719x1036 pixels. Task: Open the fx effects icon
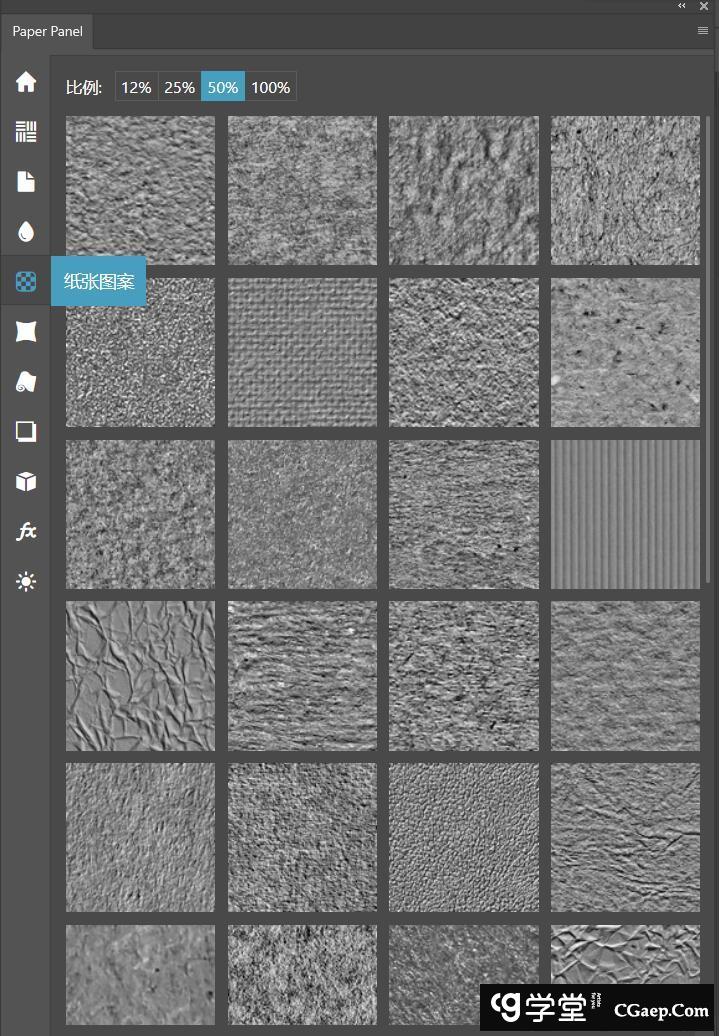pos(26,531)
